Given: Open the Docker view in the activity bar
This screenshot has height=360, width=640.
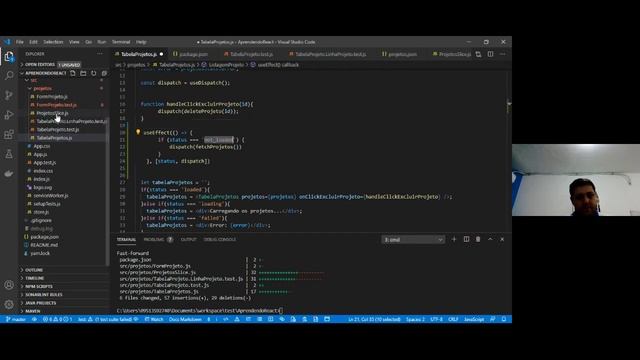Looking at the screenshot, I should point(9,173).
